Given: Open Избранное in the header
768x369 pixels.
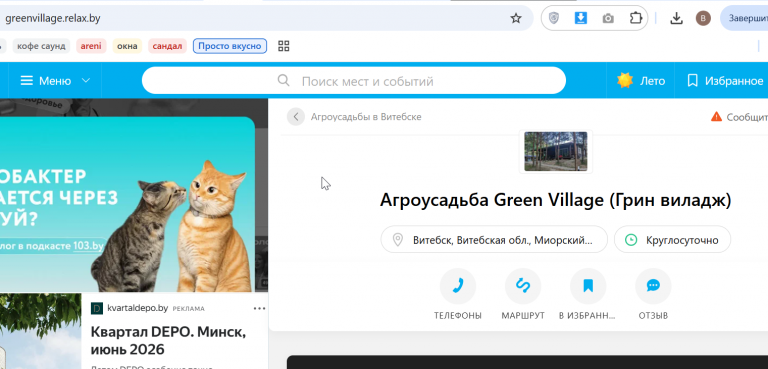Looking at the screenshot, I should click(725, 81).
